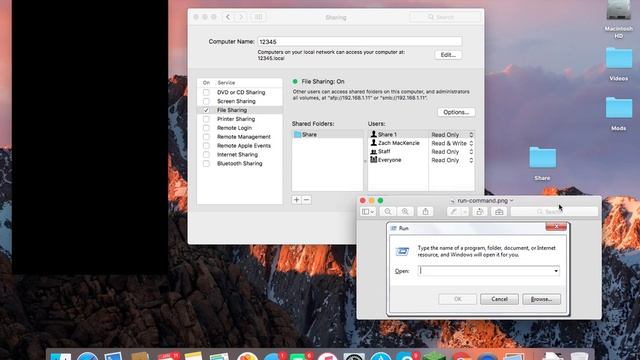
Task: Click the Sharing window search field
Action: (x=445, y=17)
